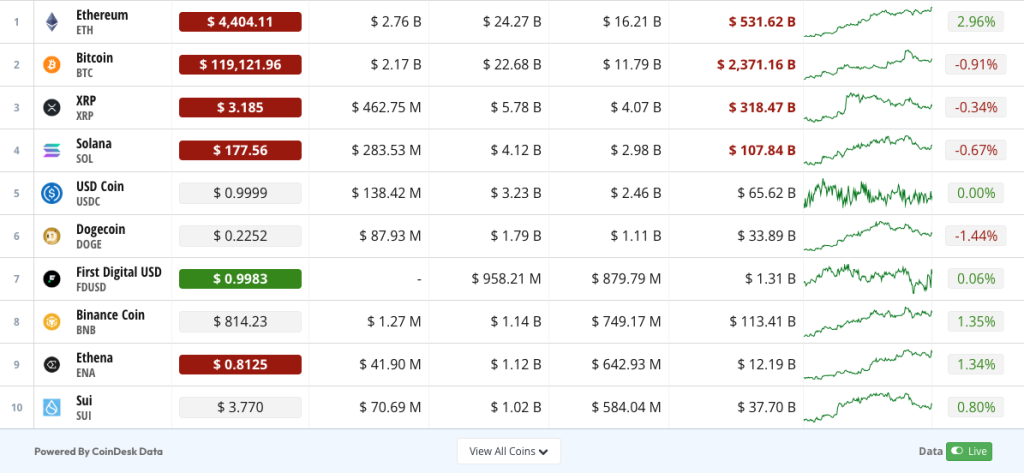Click the green First Digital USD price badge
Screen dimensions: 1024x473
pyautogui.click(x=240, y=279)
